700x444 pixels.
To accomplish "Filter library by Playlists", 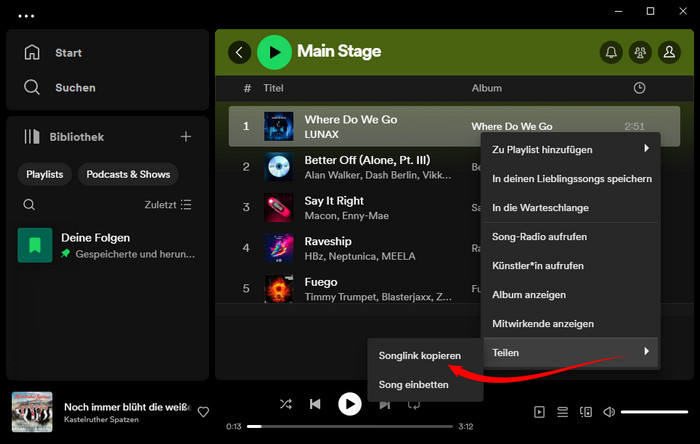I will click(x=45, y=174).
